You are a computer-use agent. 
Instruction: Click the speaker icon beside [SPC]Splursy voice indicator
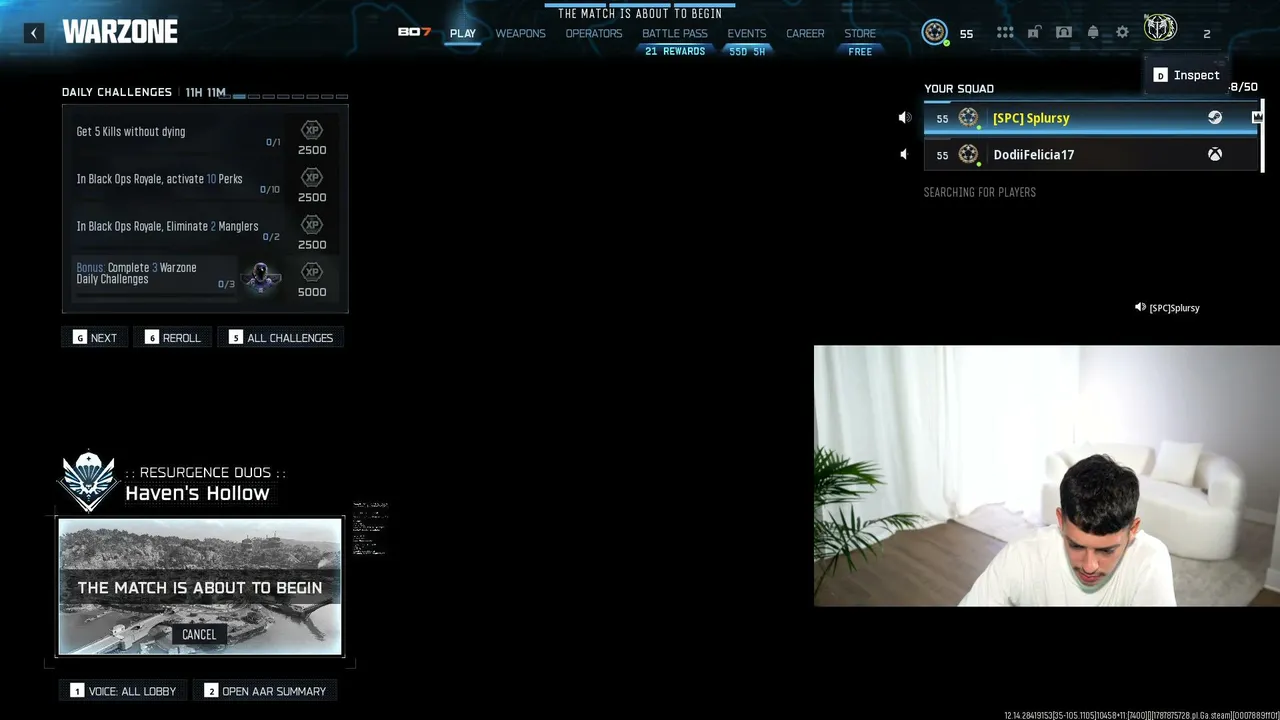pos(1140,307)
